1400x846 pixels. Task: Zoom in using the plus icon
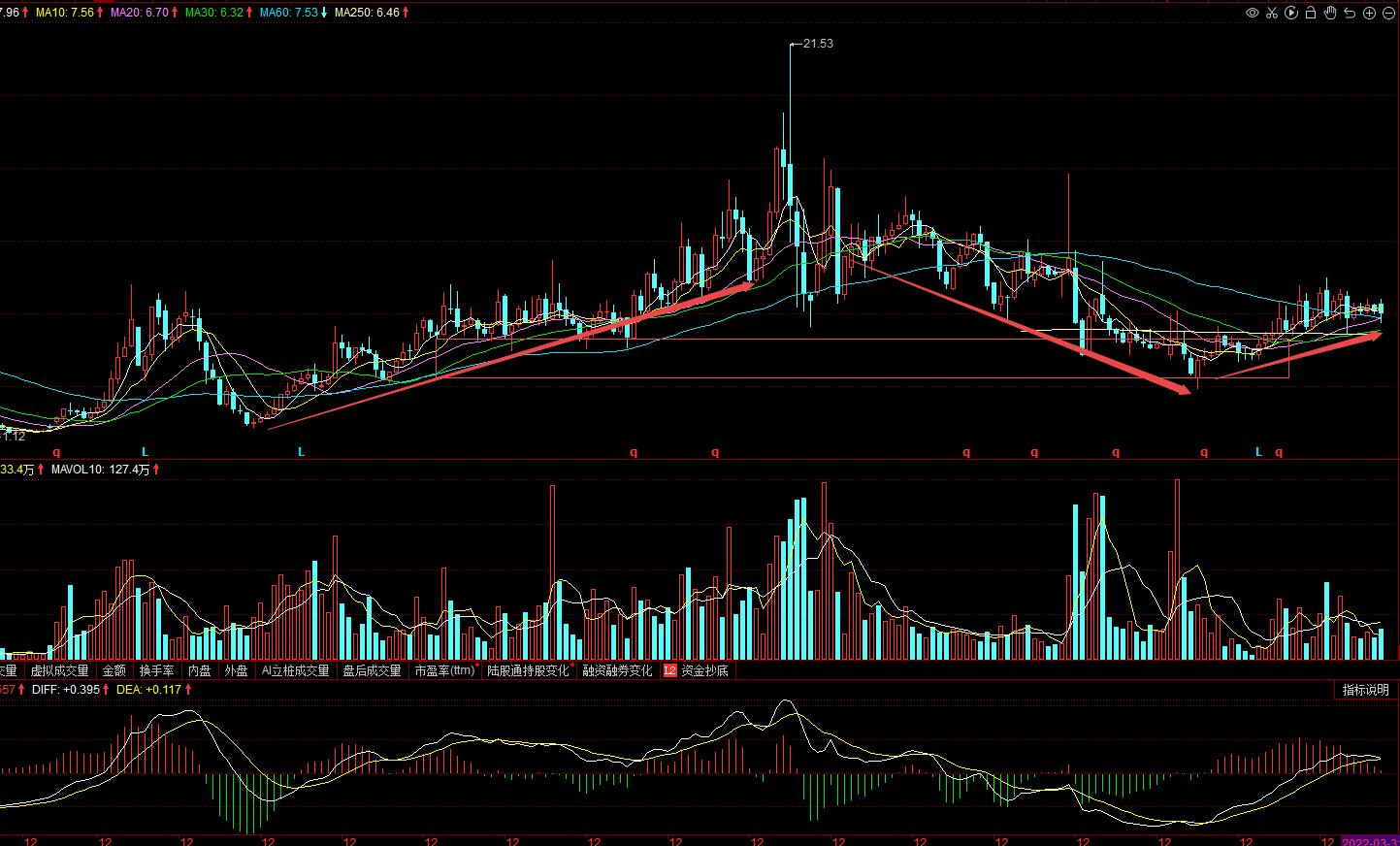[x=1369, y=13]
